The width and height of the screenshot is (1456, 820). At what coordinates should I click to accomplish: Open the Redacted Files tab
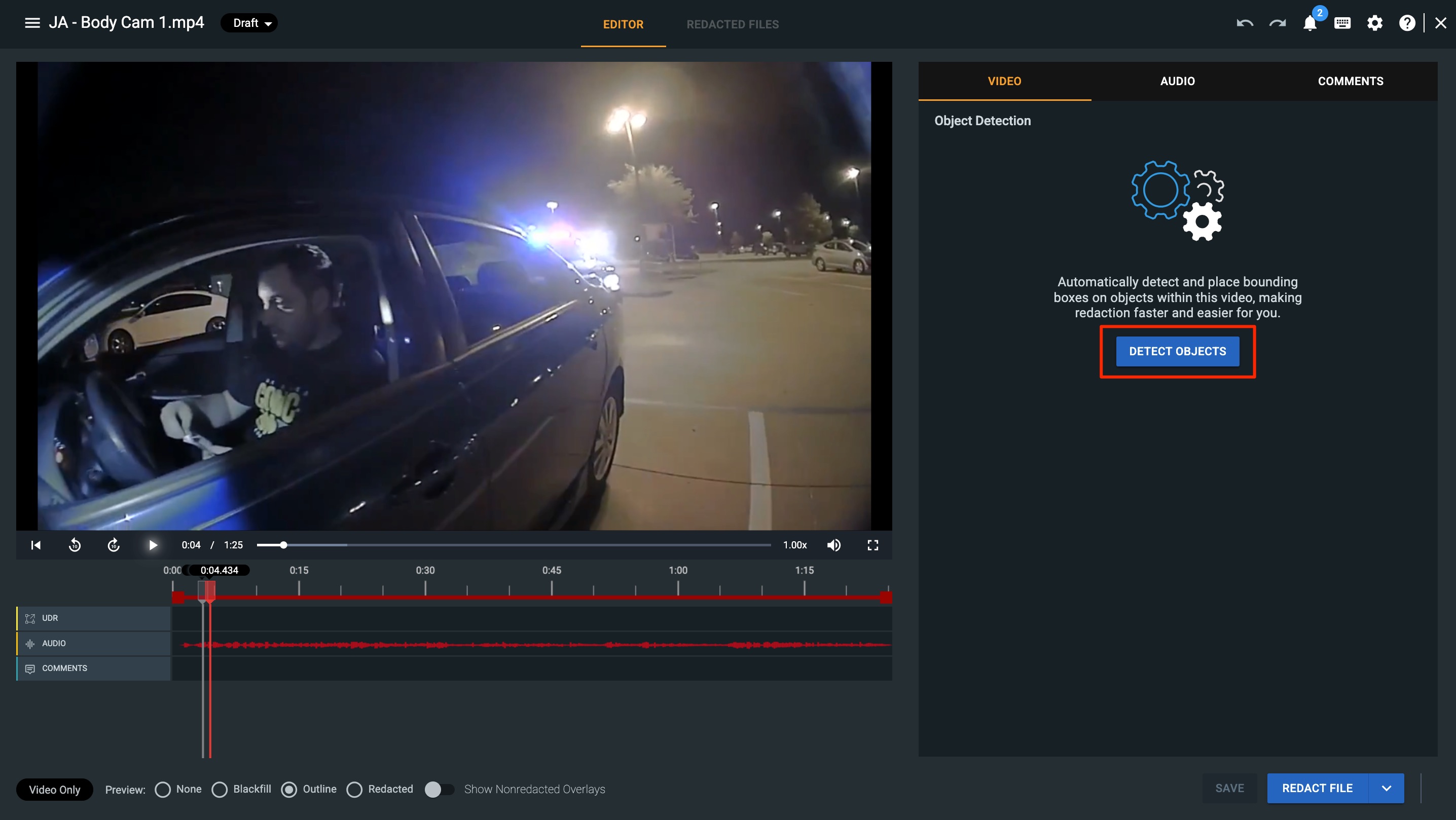click(733, 24)
